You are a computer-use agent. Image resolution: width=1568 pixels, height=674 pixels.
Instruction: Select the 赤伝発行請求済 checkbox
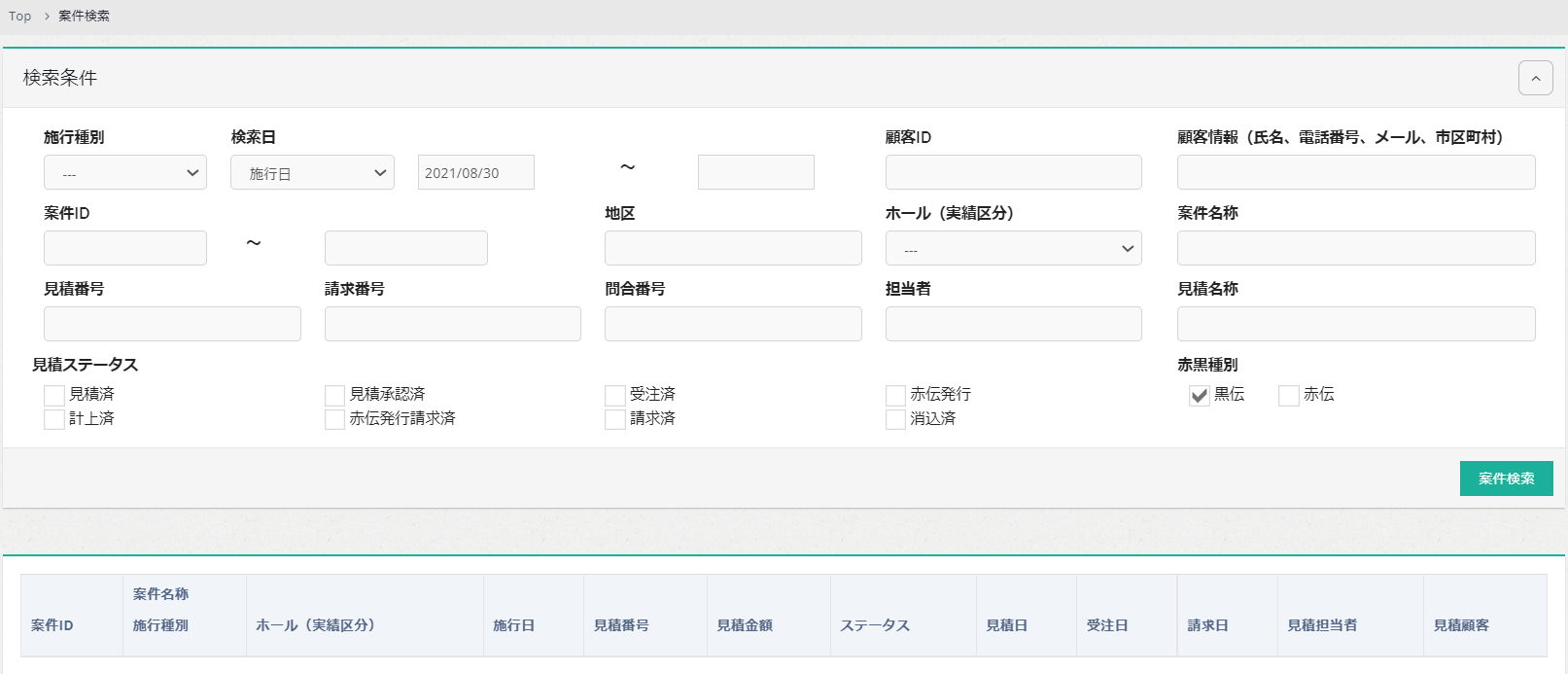(x=335, y=419)
